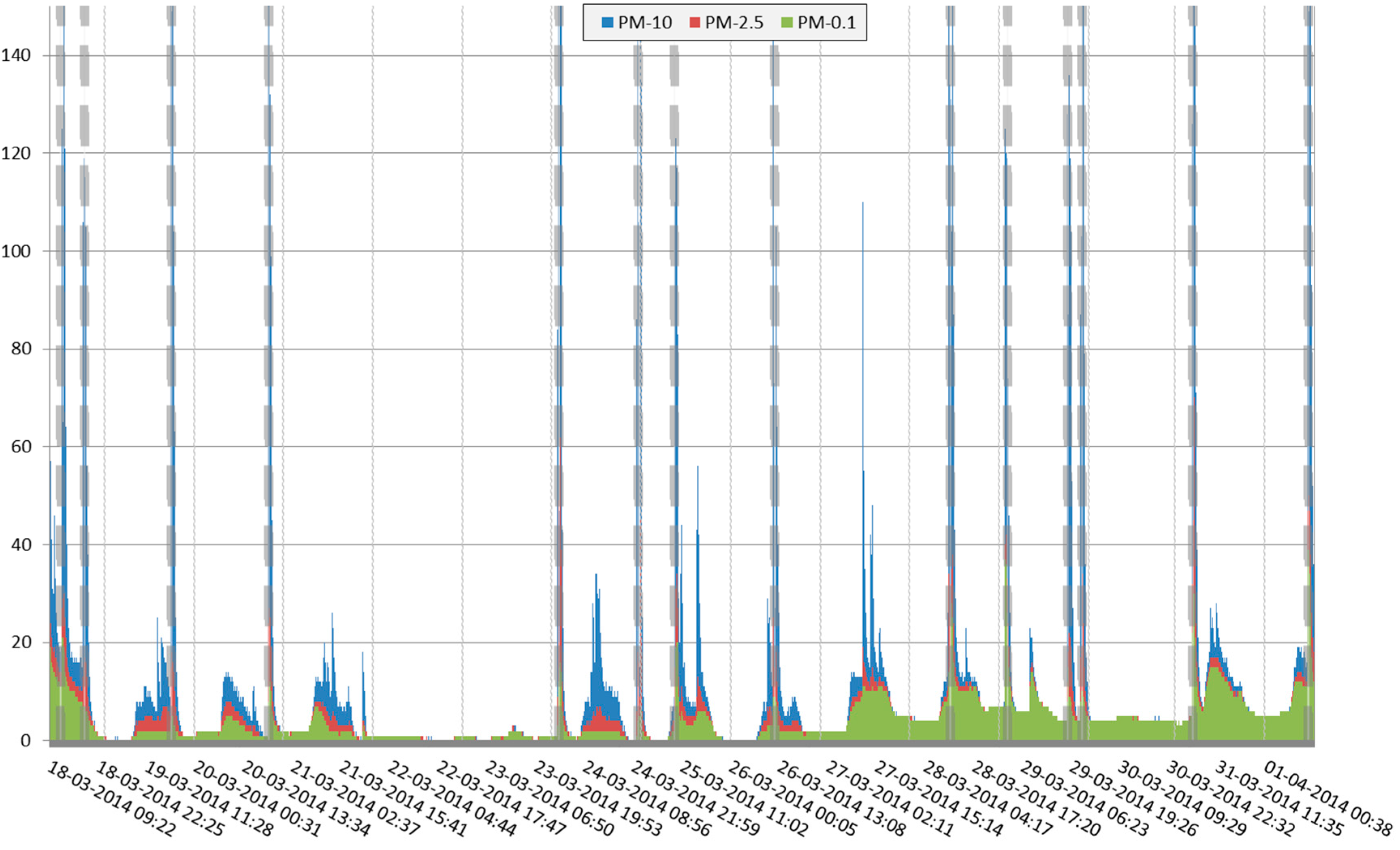Image resolution: width=1400 pixels, height=850 pixels.
Task: Click the y-axis value 100
Action: coord(16,251)
